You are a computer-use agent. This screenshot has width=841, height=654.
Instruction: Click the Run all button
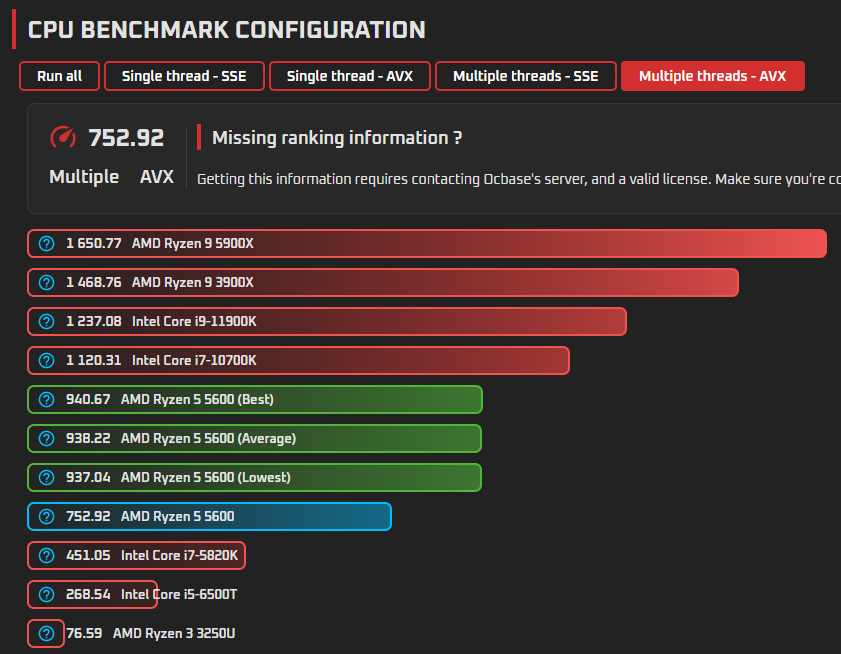point(59,76)
